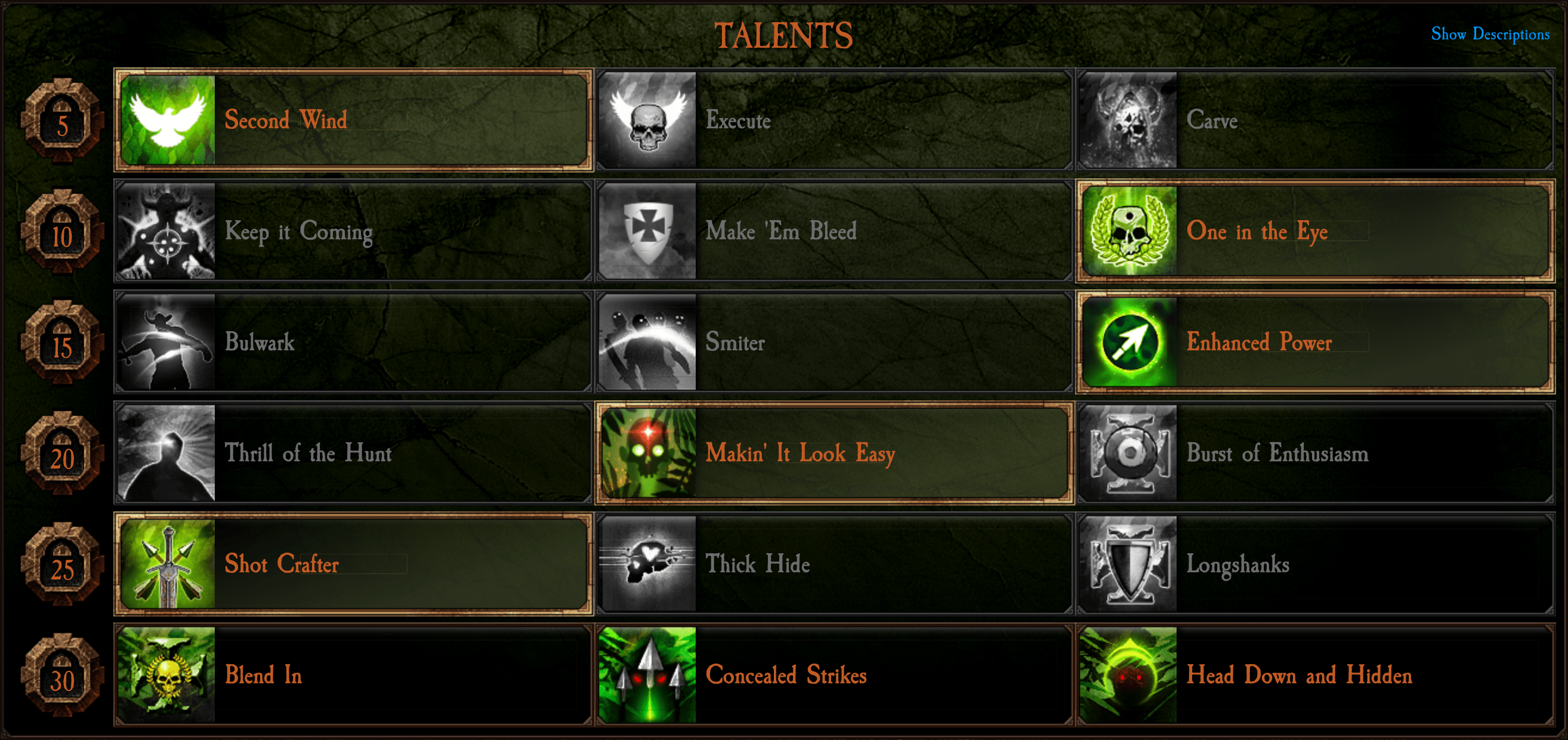Pick the Head Down and Hidden talent
This screenshot has width=1568, height=740.
click(1316, 675)
